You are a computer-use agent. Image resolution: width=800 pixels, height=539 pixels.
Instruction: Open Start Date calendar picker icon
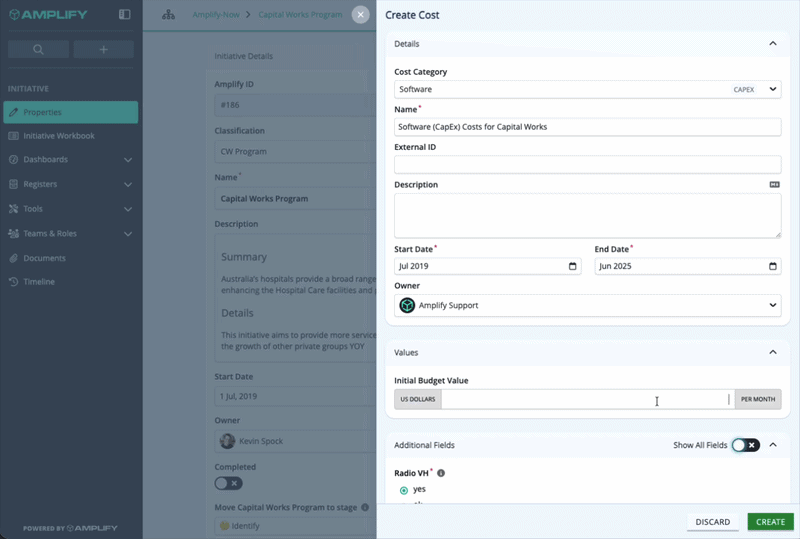coord(572,266)
